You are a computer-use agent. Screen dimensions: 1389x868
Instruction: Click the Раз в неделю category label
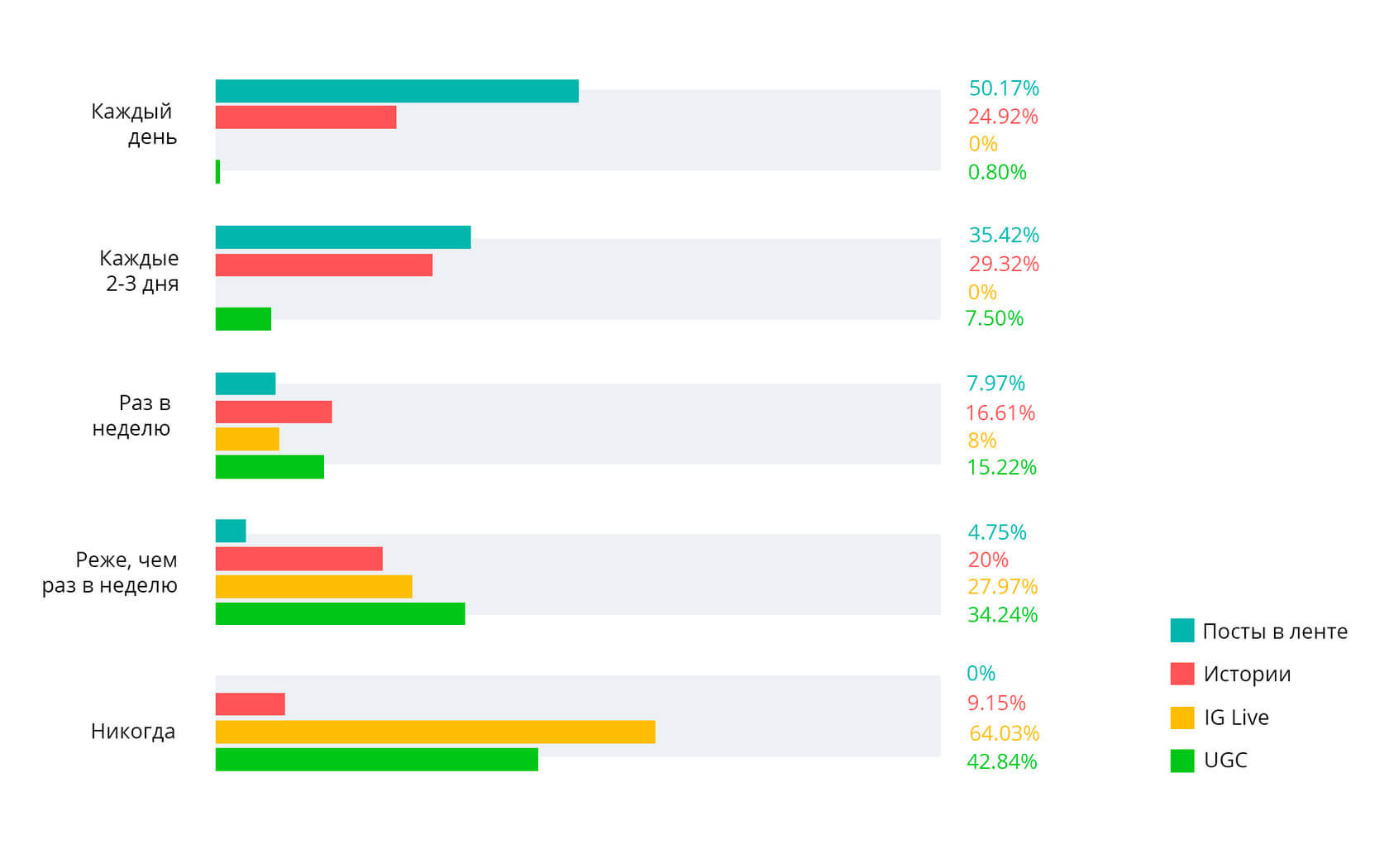click(132, 415)
